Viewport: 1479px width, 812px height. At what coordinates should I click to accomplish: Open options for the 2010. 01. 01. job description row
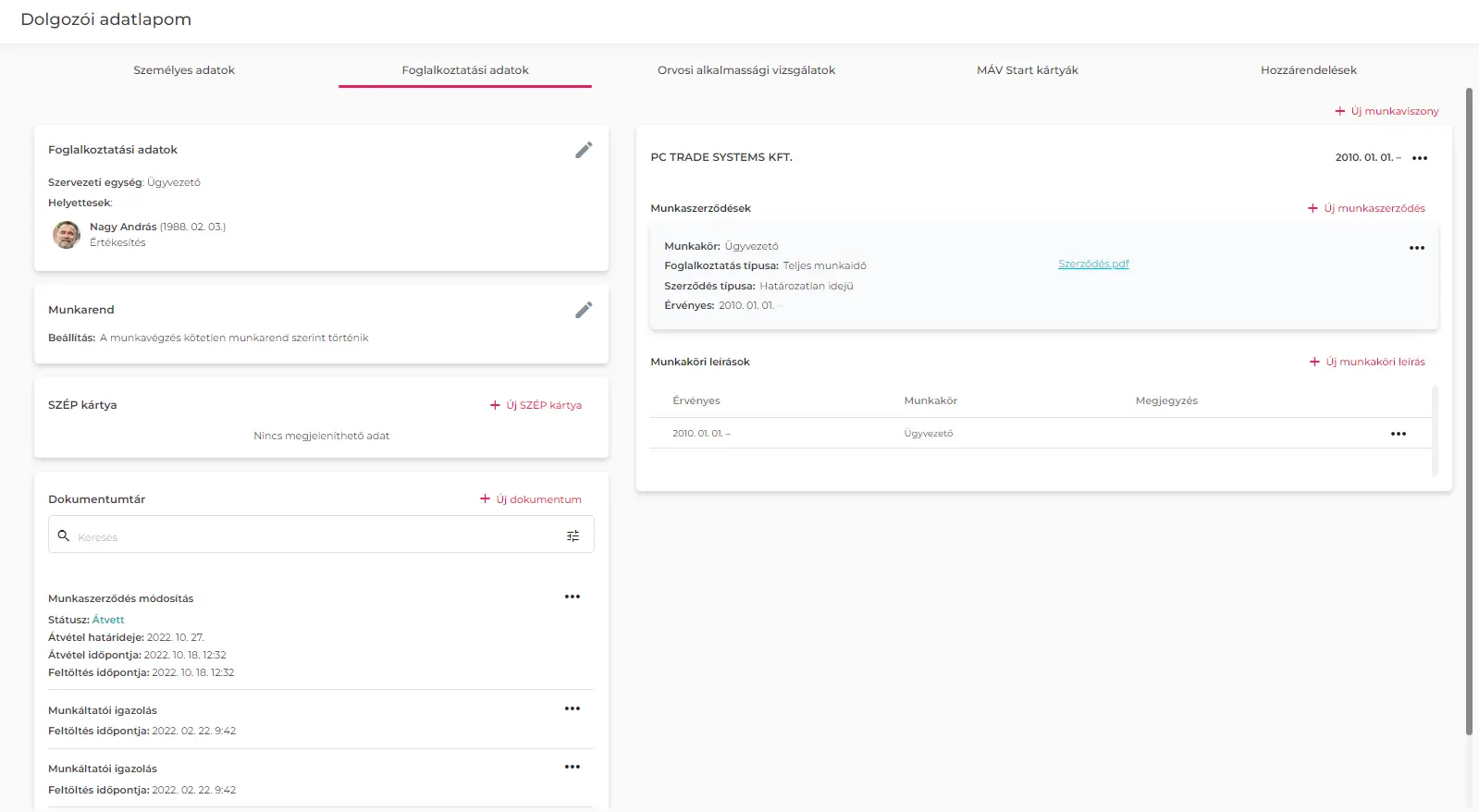coord(1398,434)
